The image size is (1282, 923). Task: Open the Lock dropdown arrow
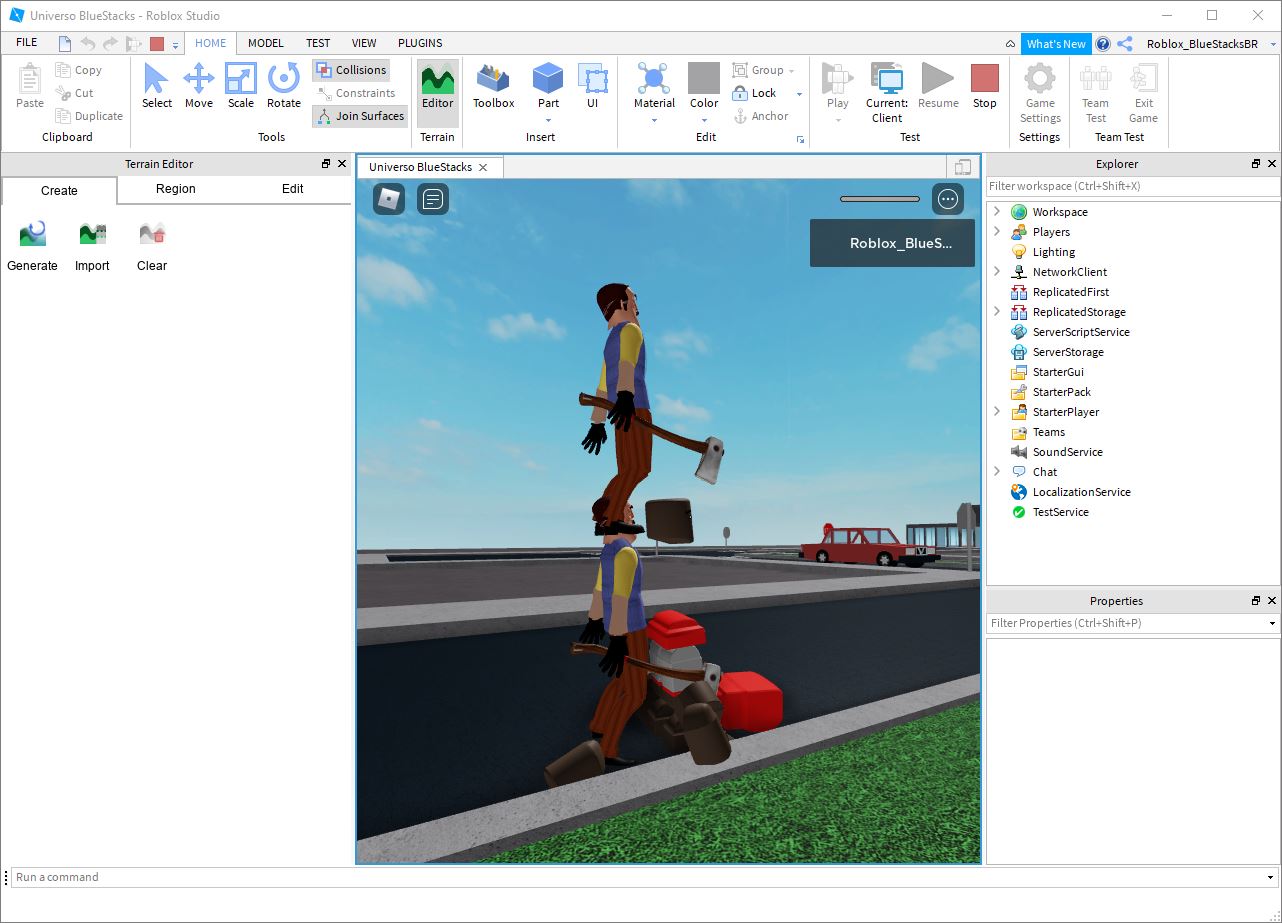click(799, 94)
